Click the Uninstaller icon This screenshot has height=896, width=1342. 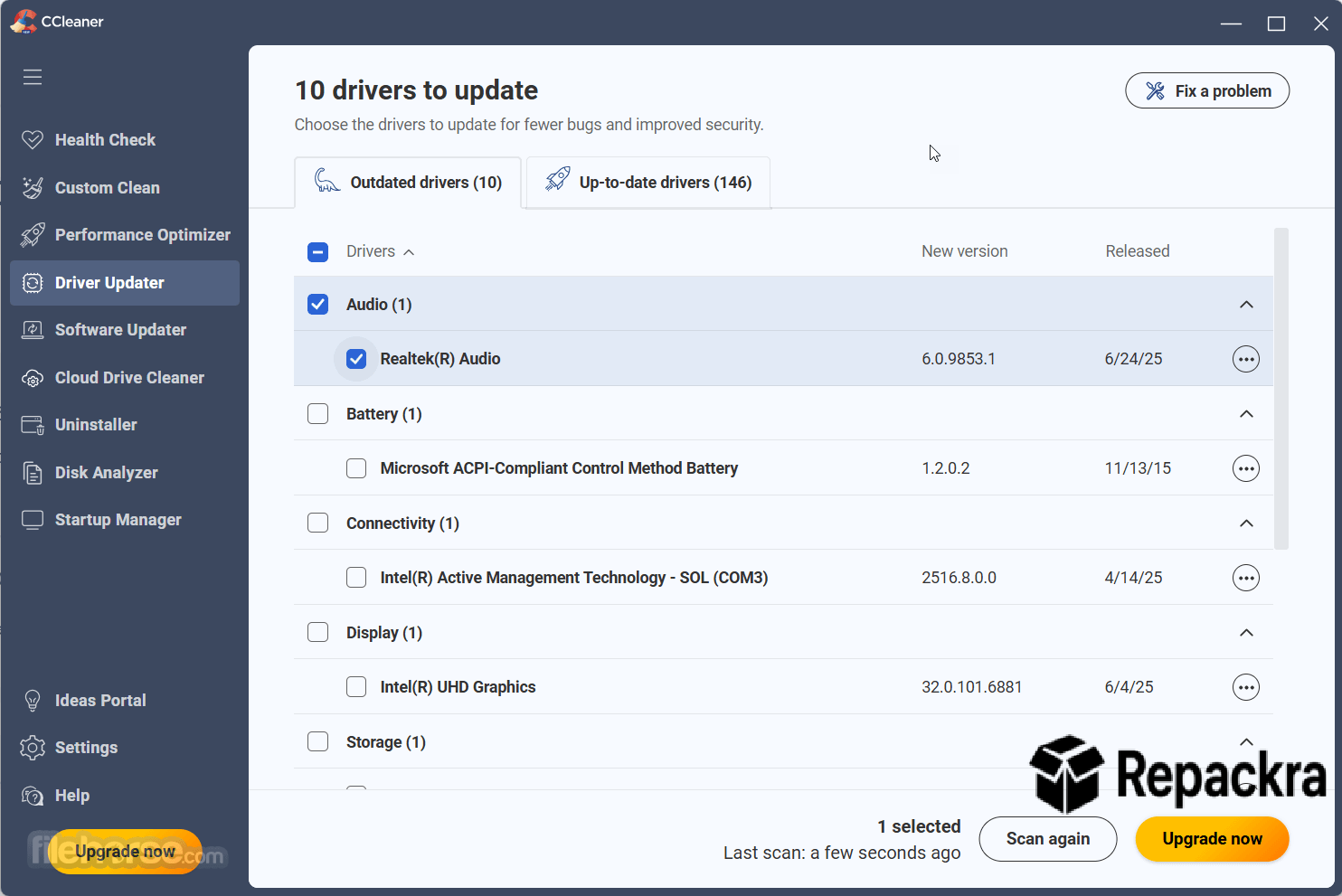coord(33,425)
